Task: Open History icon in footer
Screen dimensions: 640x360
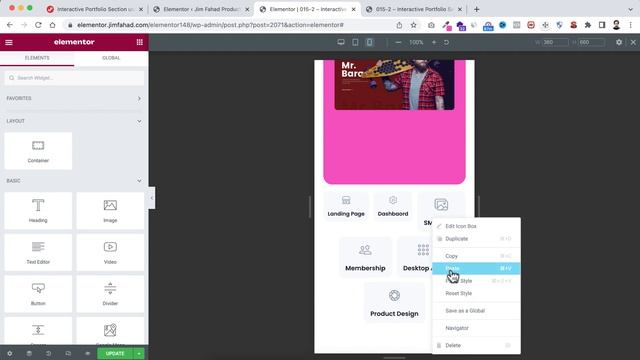Action: coord(49,353)
